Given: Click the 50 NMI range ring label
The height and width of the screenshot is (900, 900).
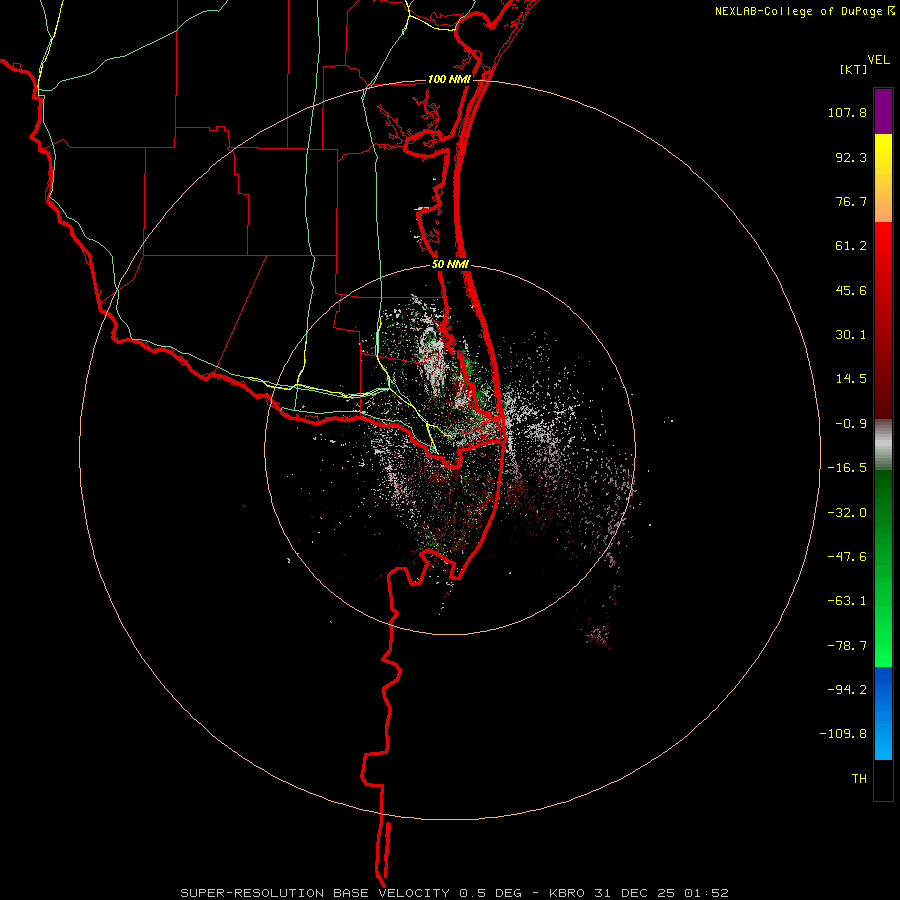Looking at the screenshot, I should coord(451,265).
